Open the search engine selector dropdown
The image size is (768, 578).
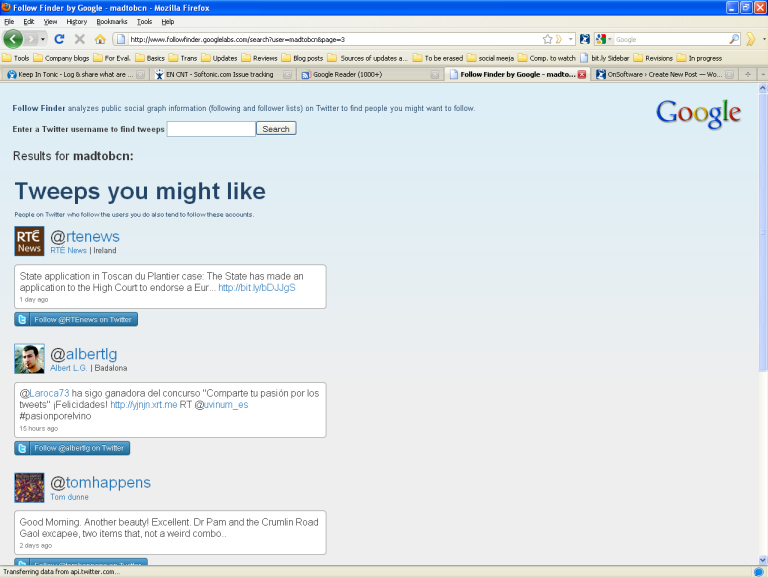tap(604, 39)
